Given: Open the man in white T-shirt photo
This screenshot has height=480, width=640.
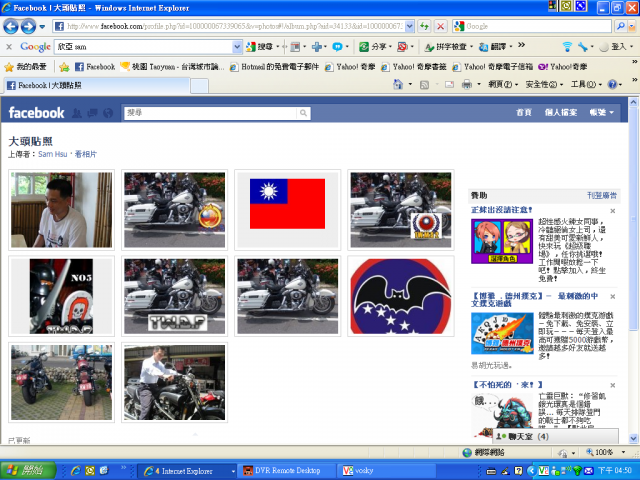Looking at the screenshot, I should (61, 210).
